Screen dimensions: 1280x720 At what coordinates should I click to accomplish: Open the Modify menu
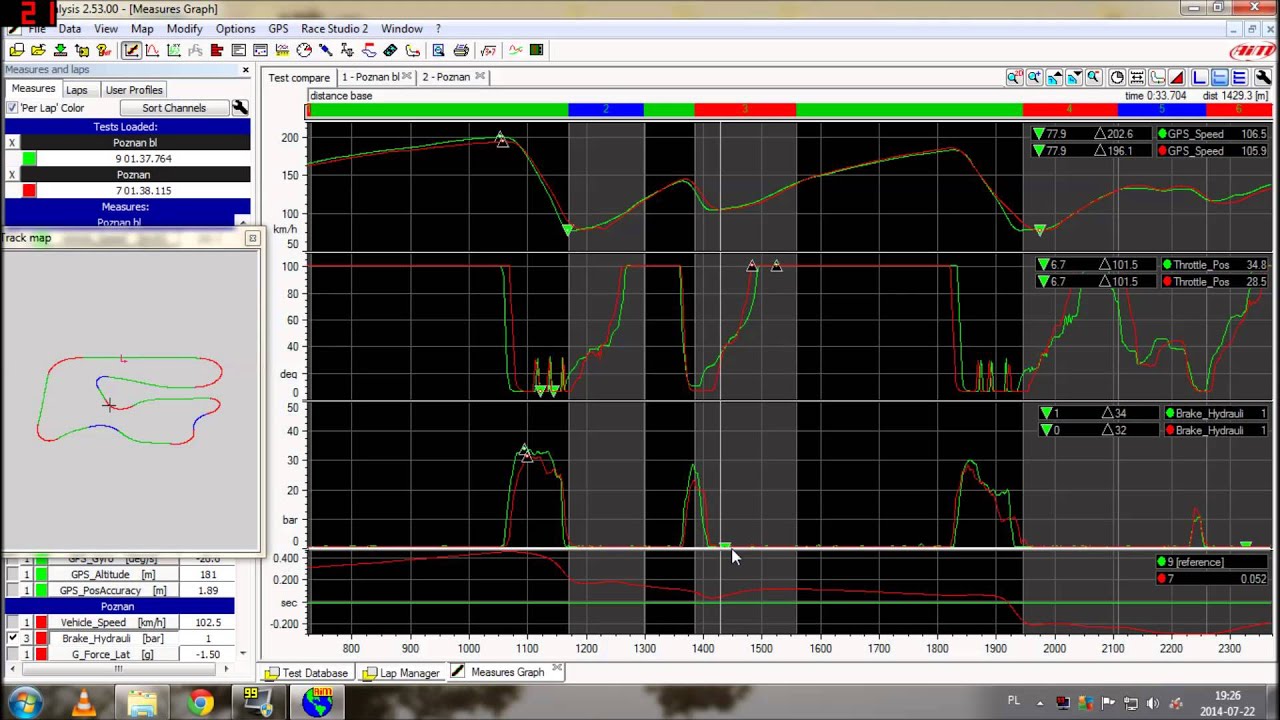coord(185,28)
